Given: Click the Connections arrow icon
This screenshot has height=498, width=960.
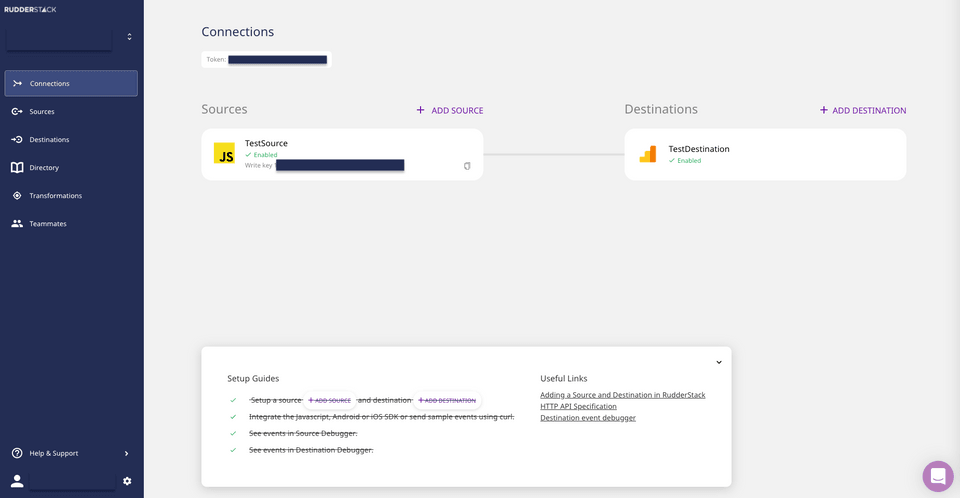Looking at the screenshot, I should [x=17, y=83].
